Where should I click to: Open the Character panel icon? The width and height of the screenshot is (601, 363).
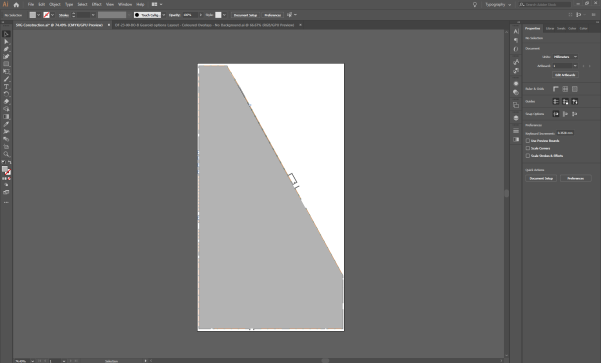click(x=516, y=31)
